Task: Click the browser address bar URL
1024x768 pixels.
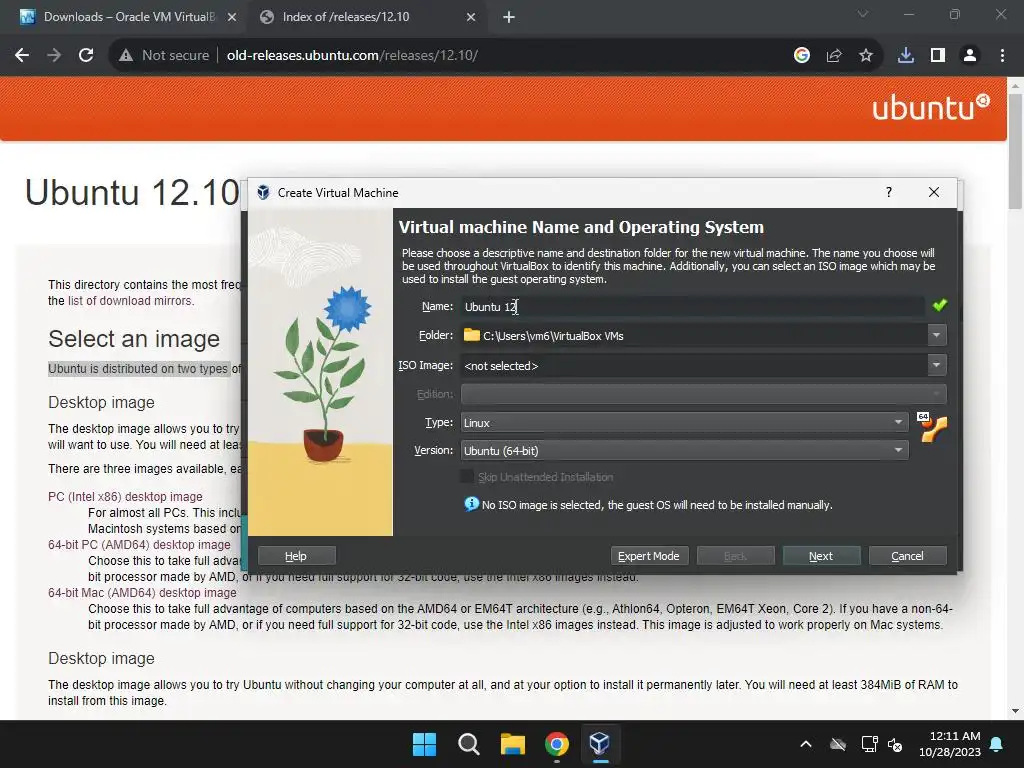Action: 352,56
